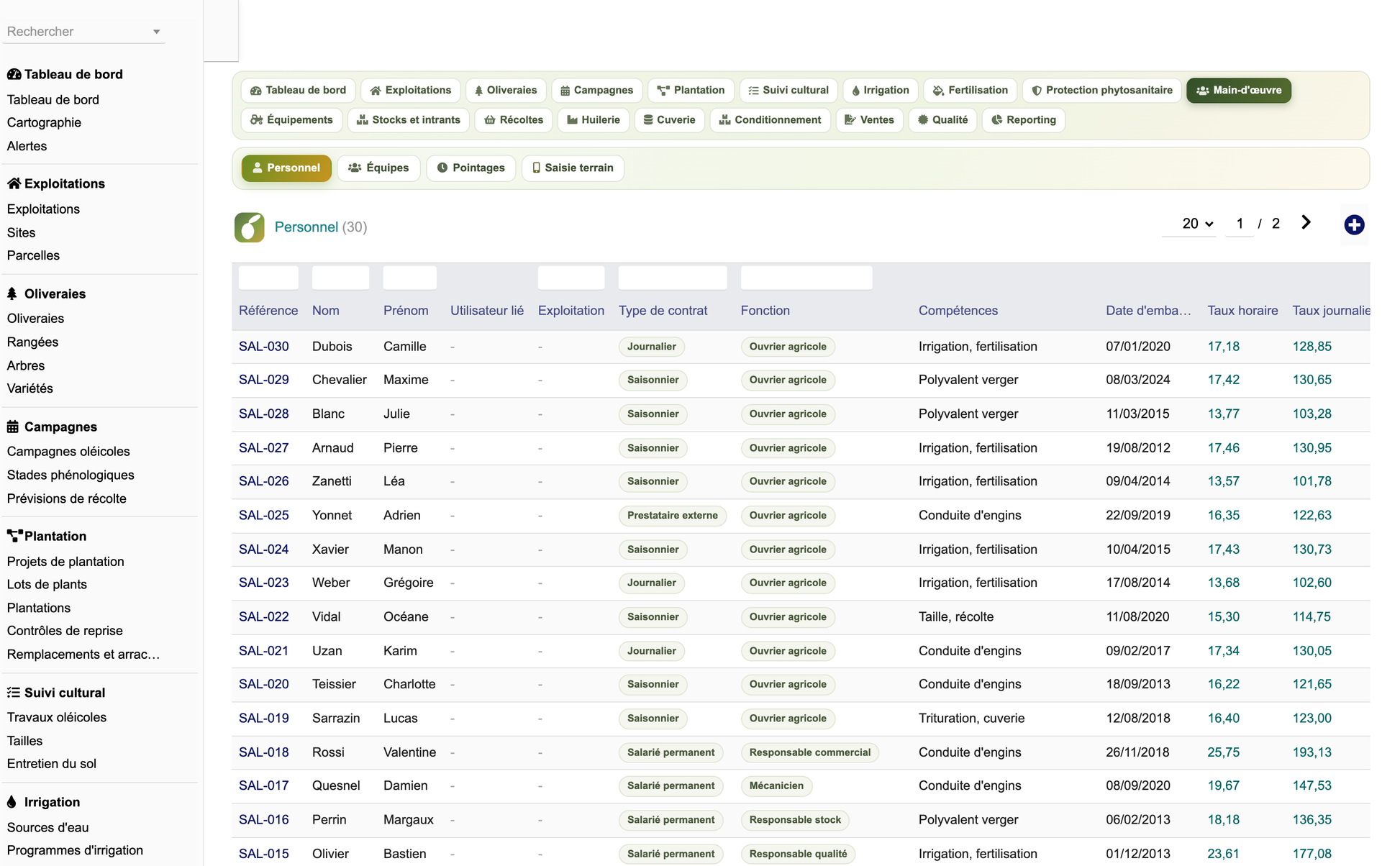Viewport: 1400px width, 866px height.
Task: Open Sources d'eau in sidebar
Action: (x=48, y=828)
